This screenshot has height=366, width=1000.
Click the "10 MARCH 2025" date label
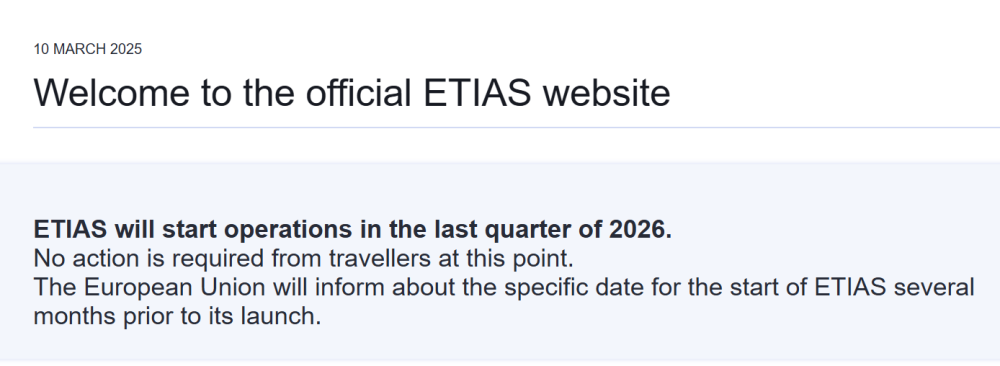coord(87,49)
